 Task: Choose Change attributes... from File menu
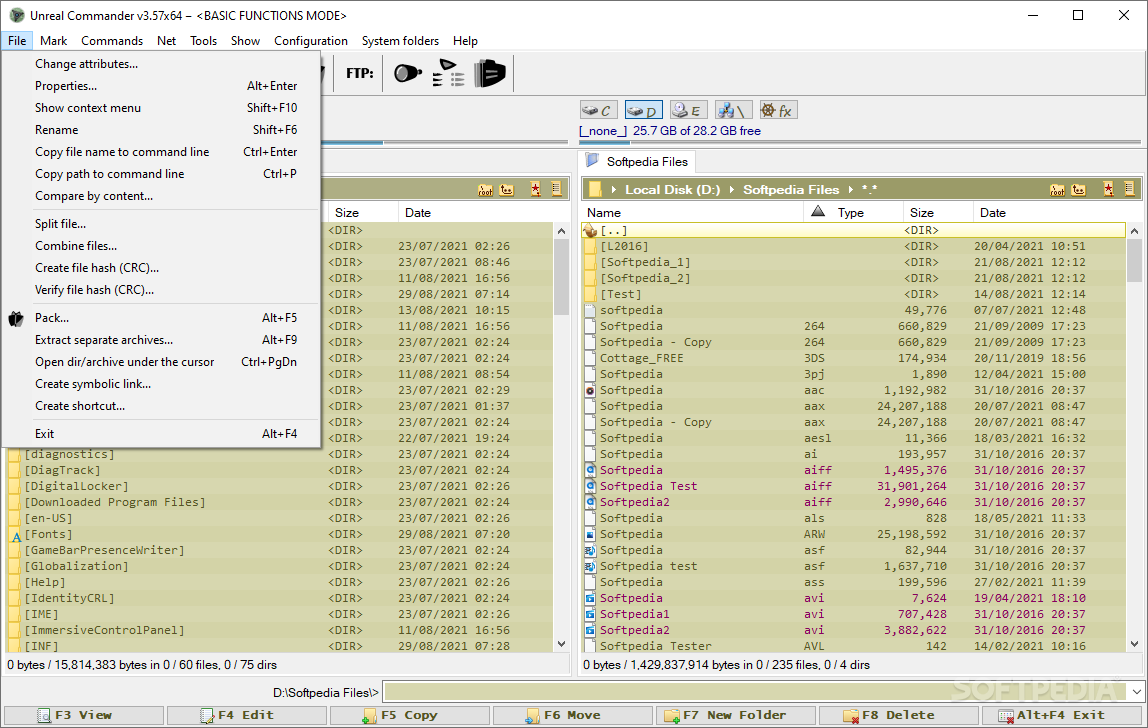161,64
